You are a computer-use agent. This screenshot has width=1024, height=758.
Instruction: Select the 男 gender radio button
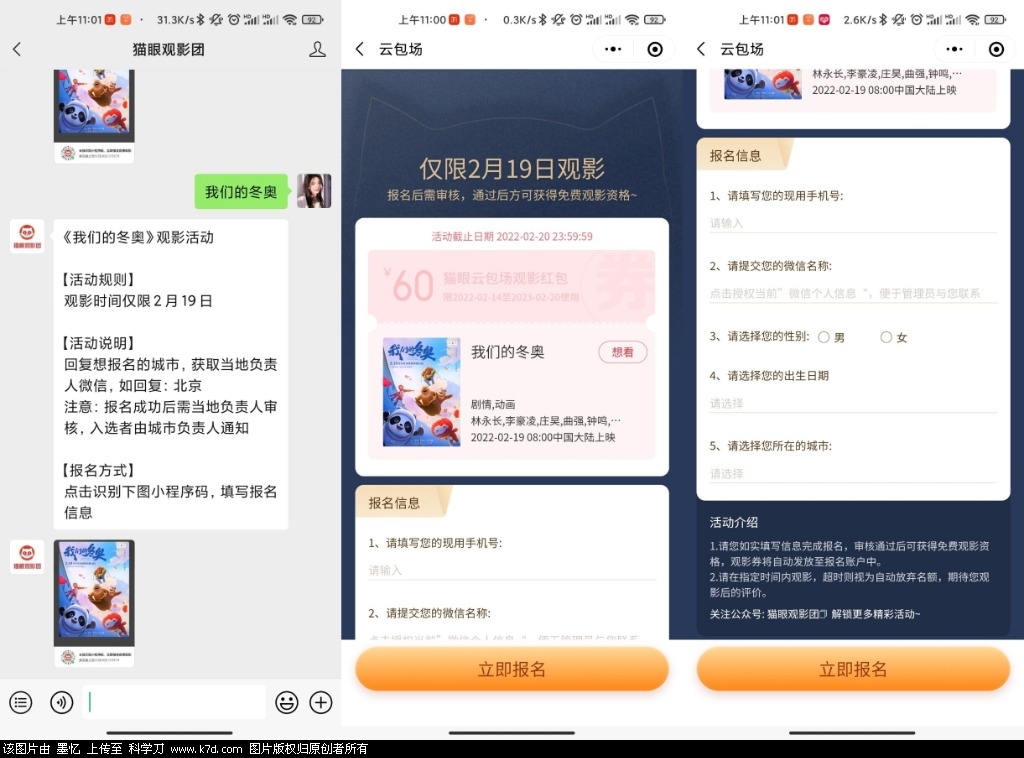(824, 337)
